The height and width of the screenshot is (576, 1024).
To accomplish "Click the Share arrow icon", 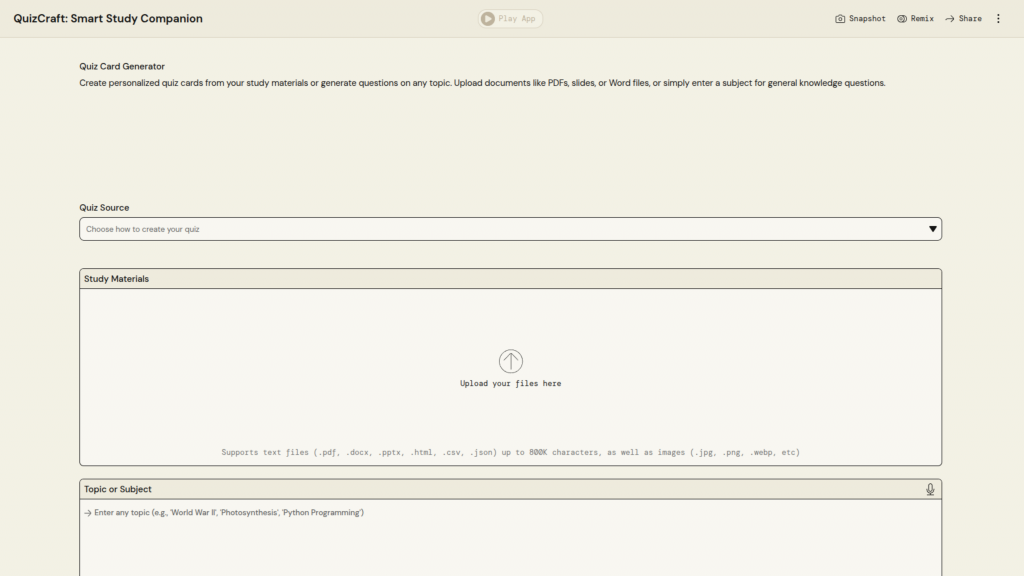I will [x=950, y=19].
